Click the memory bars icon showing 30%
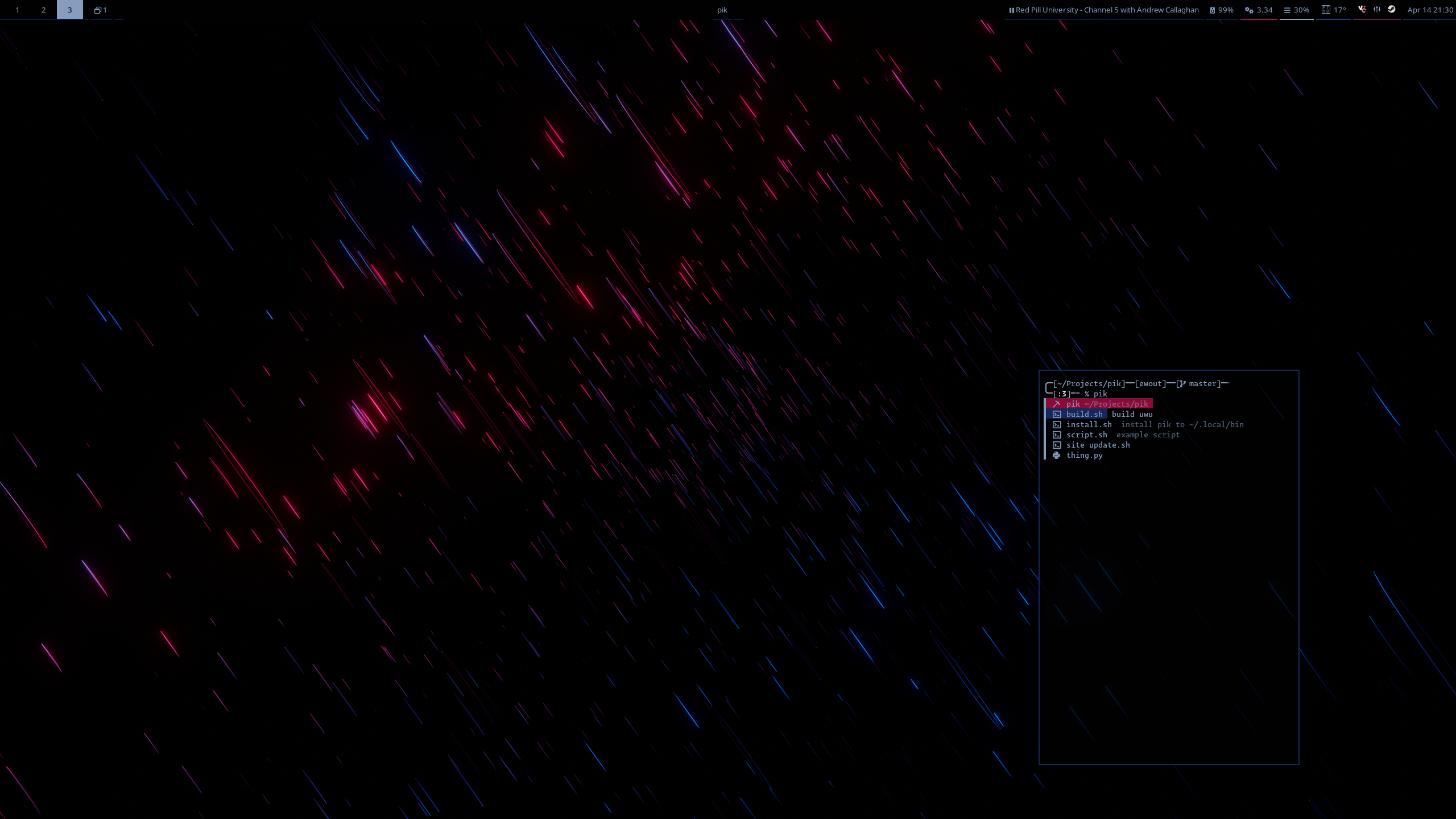Screen dimensions: 1456x819 (1287, 10)
